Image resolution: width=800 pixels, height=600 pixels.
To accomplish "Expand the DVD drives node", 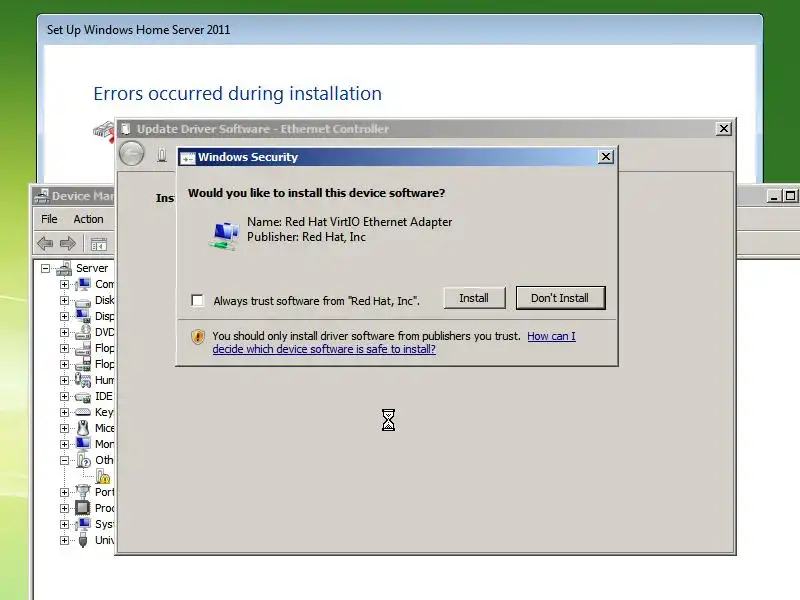I will pyautogui.click(x=64, y=332).
